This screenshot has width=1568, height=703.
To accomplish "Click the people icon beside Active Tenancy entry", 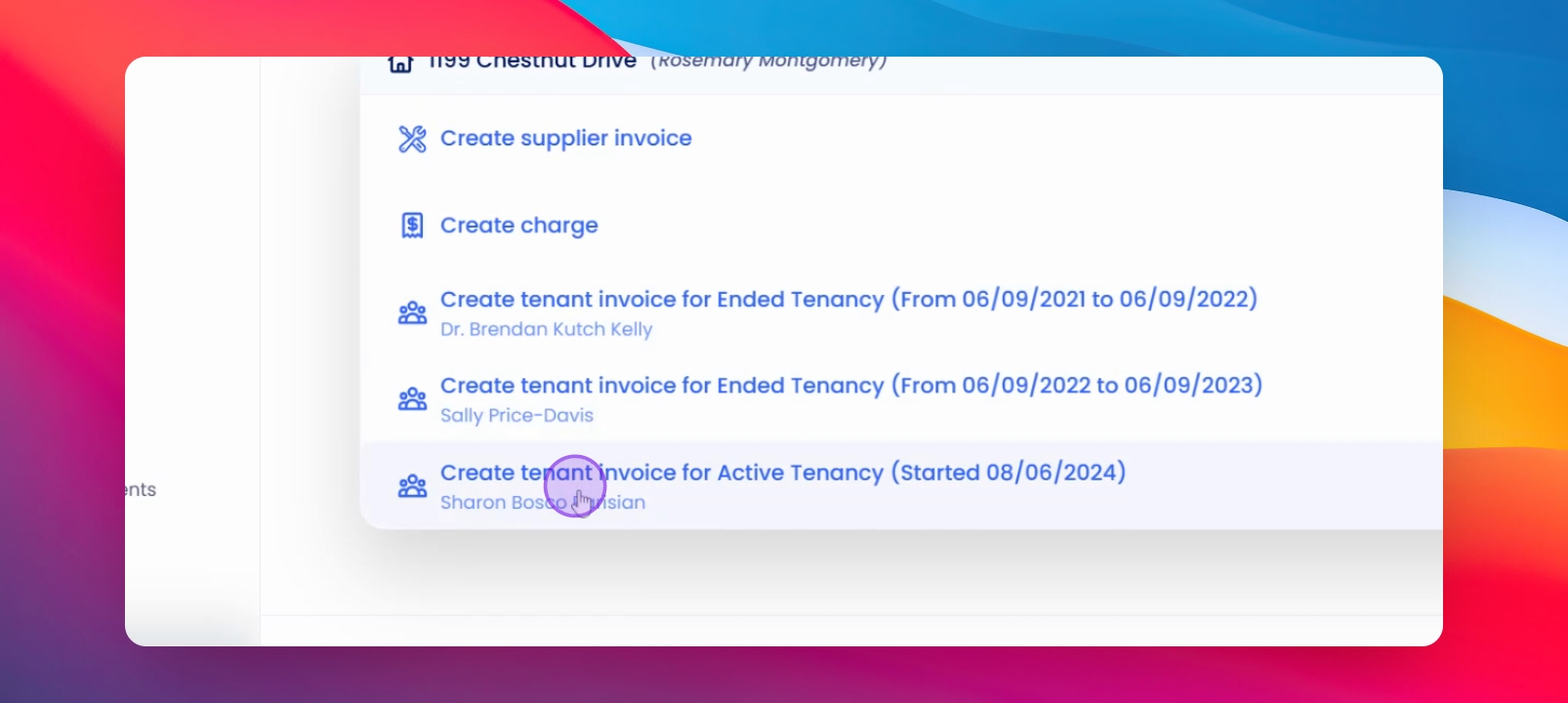I will coord(412,486).
